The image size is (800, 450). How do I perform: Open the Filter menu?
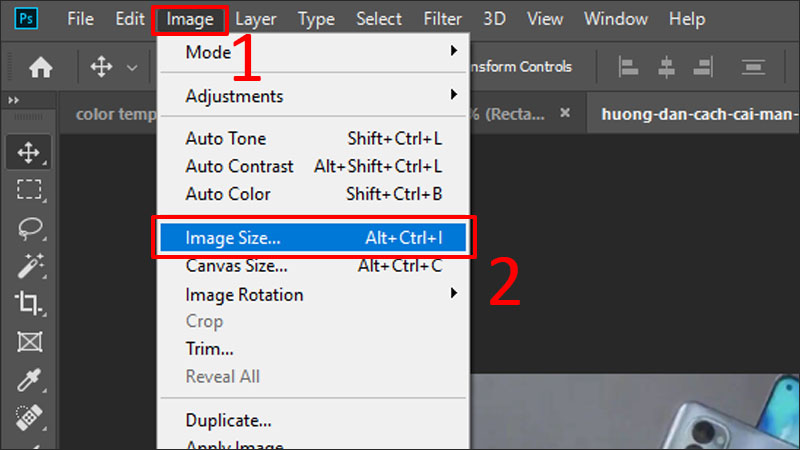441,19
